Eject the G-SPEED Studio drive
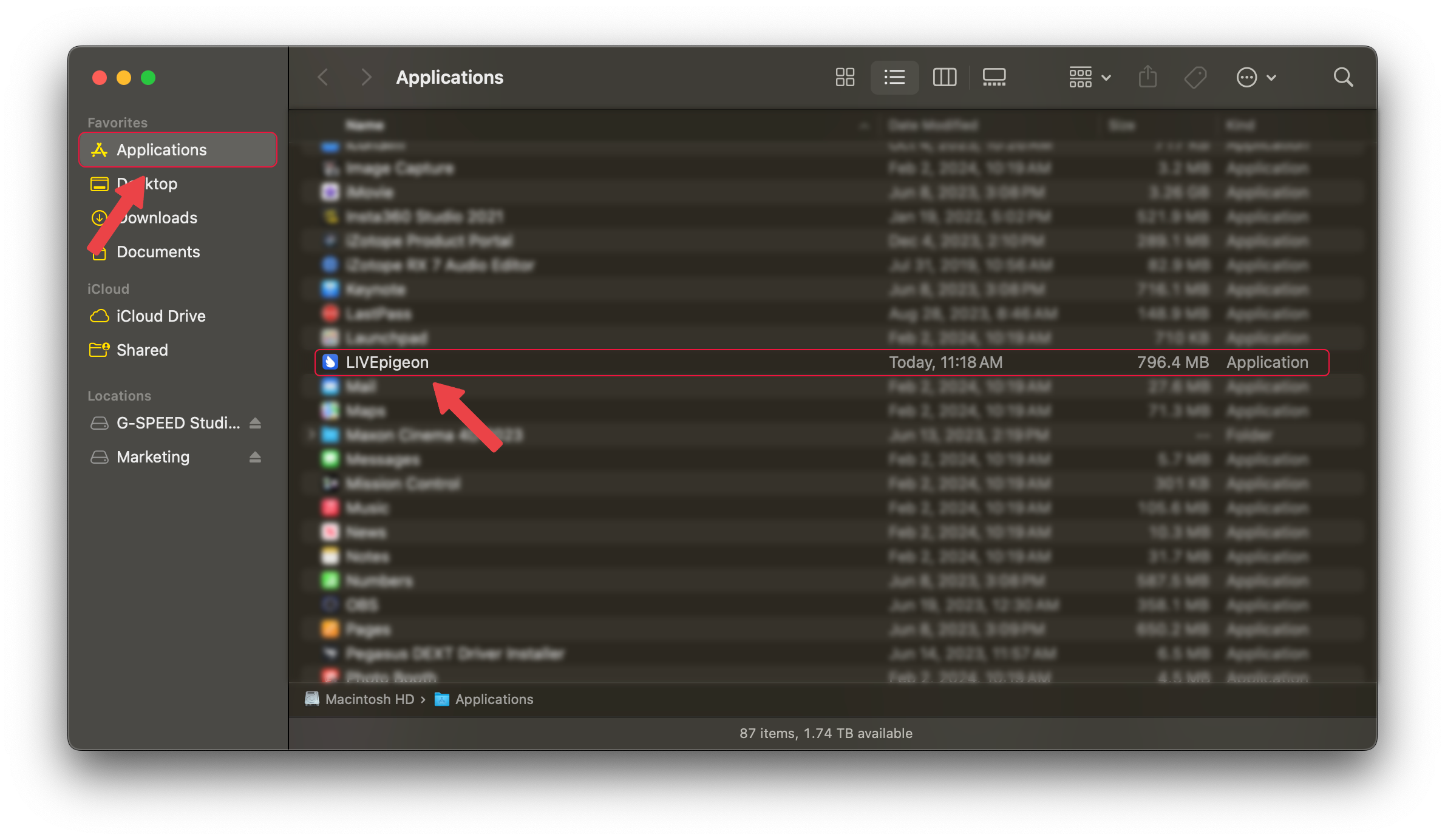This screenshot has height=840, width=1445. pos(255,423)
